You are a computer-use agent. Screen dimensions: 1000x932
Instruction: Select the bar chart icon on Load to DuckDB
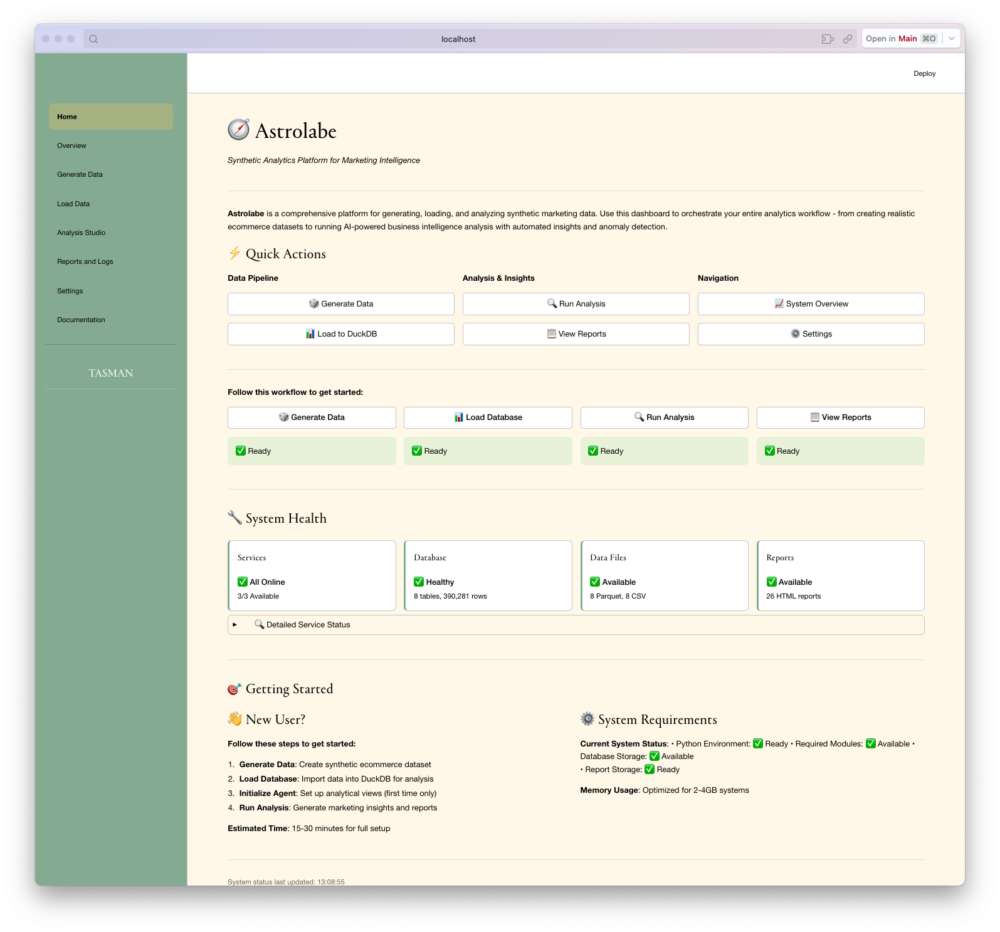tap(308, 333)
